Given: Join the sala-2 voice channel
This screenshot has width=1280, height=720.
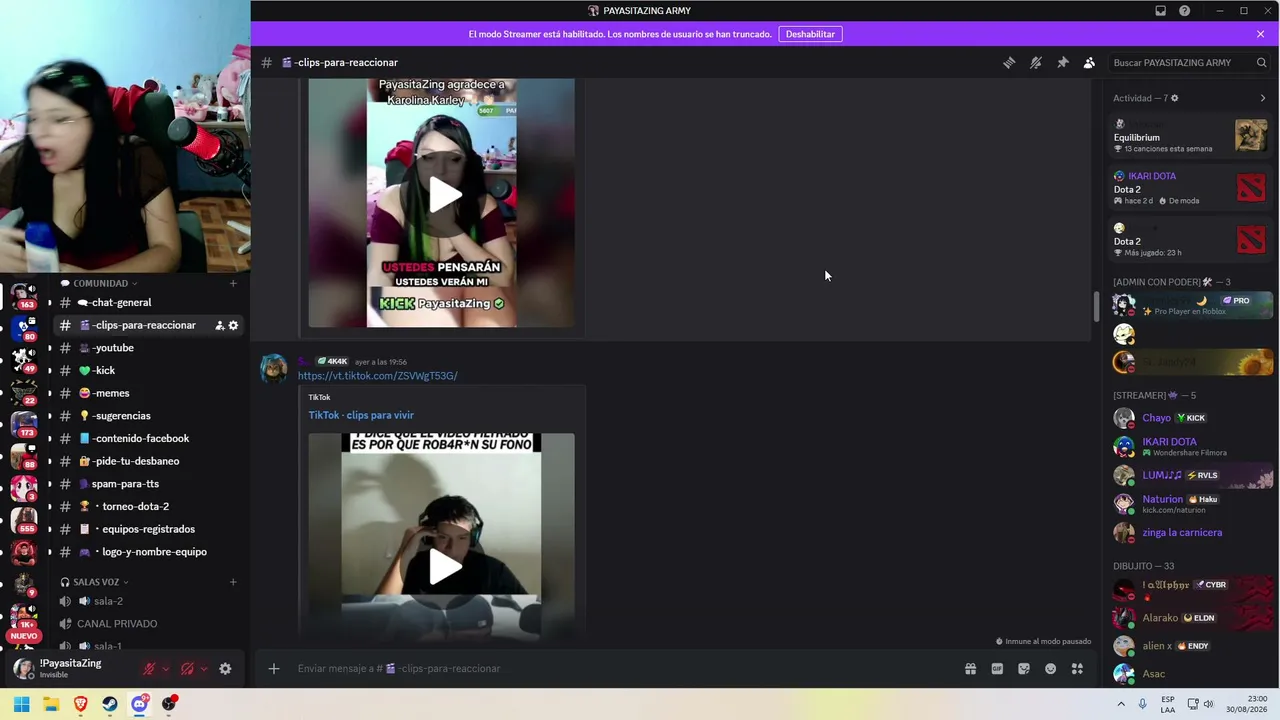Looking at the screenshot, I should point(148,601).
